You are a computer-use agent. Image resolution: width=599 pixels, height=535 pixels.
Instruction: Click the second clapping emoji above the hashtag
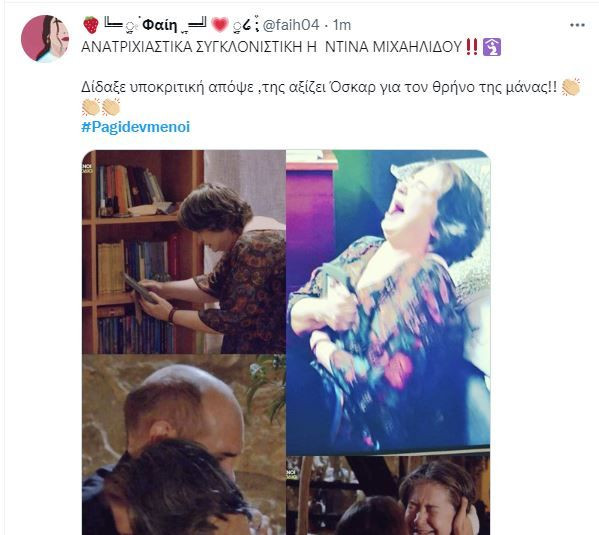pos(111,107)
